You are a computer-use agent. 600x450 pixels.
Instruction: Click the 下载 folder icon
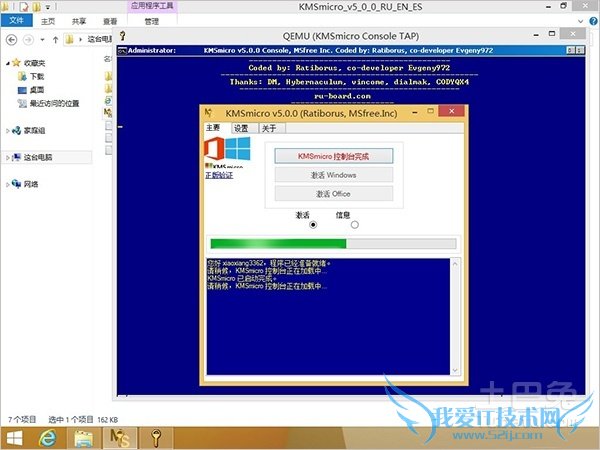23,77
